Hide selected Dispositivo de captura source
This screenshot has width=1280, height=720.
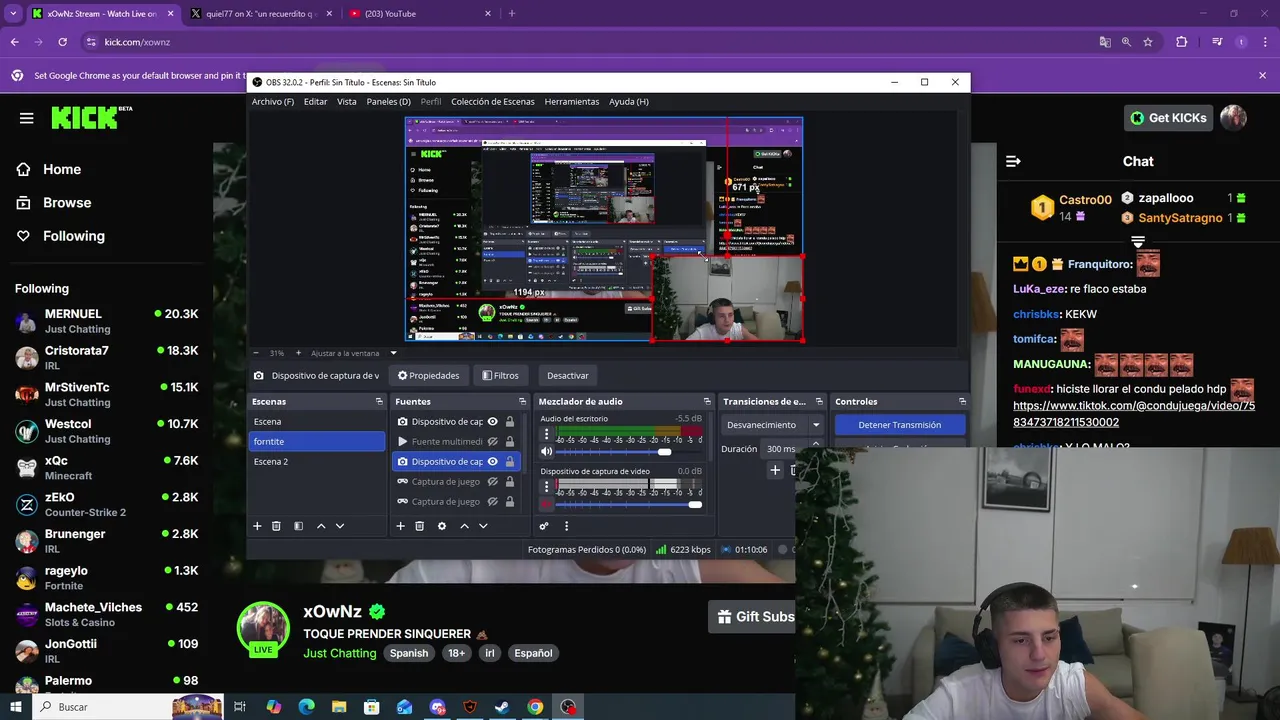tap(492, 462)
